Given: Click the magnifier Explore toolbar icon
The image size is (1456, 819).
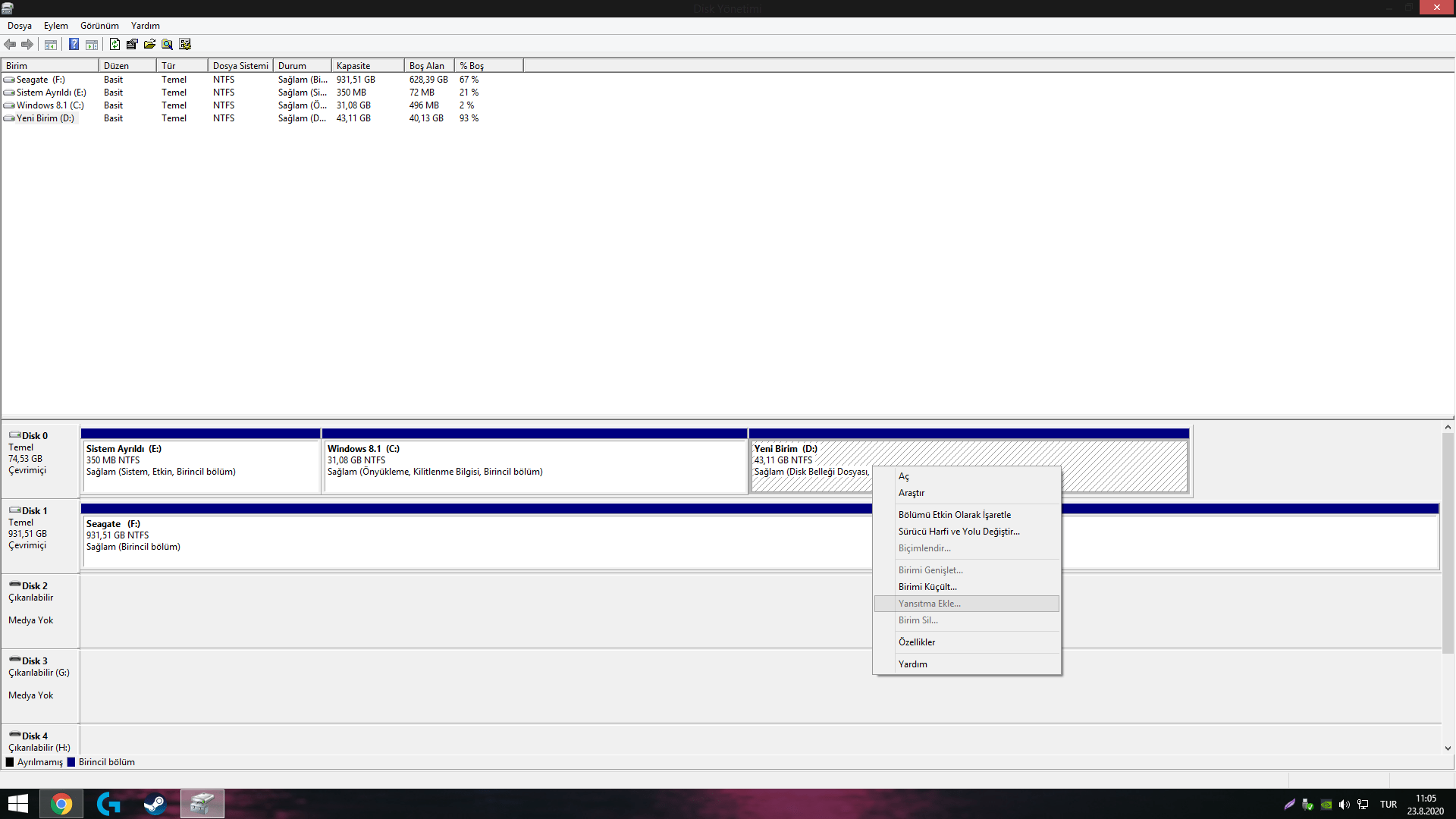Looking at the screenshot, I should coord(167,44).
